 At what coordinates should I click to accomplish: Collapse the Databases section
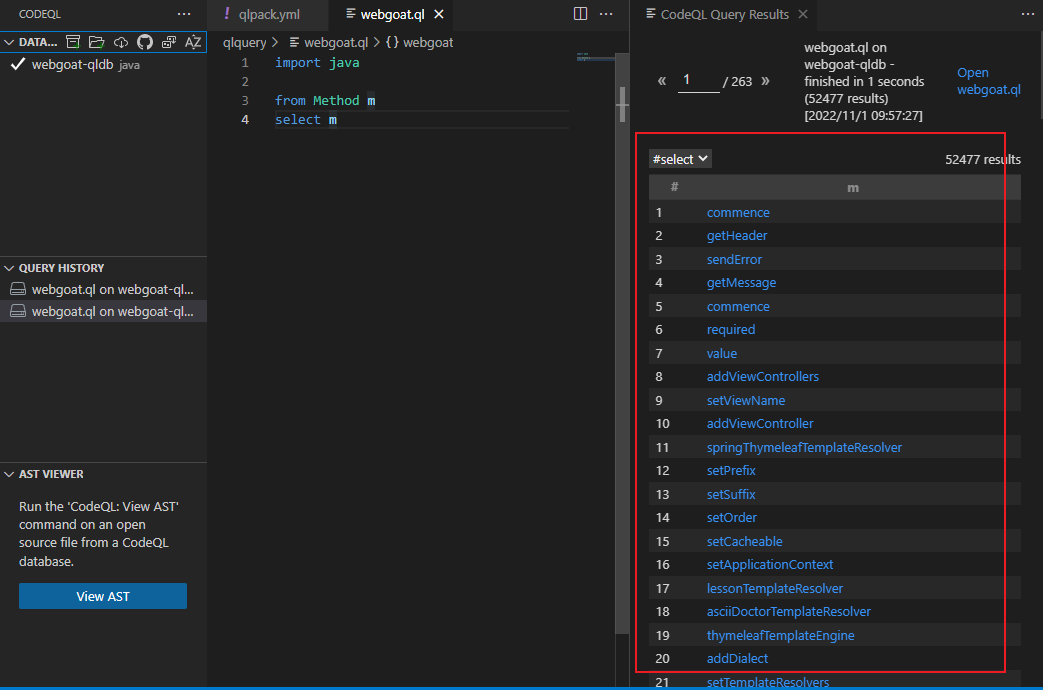coord(9,42)
